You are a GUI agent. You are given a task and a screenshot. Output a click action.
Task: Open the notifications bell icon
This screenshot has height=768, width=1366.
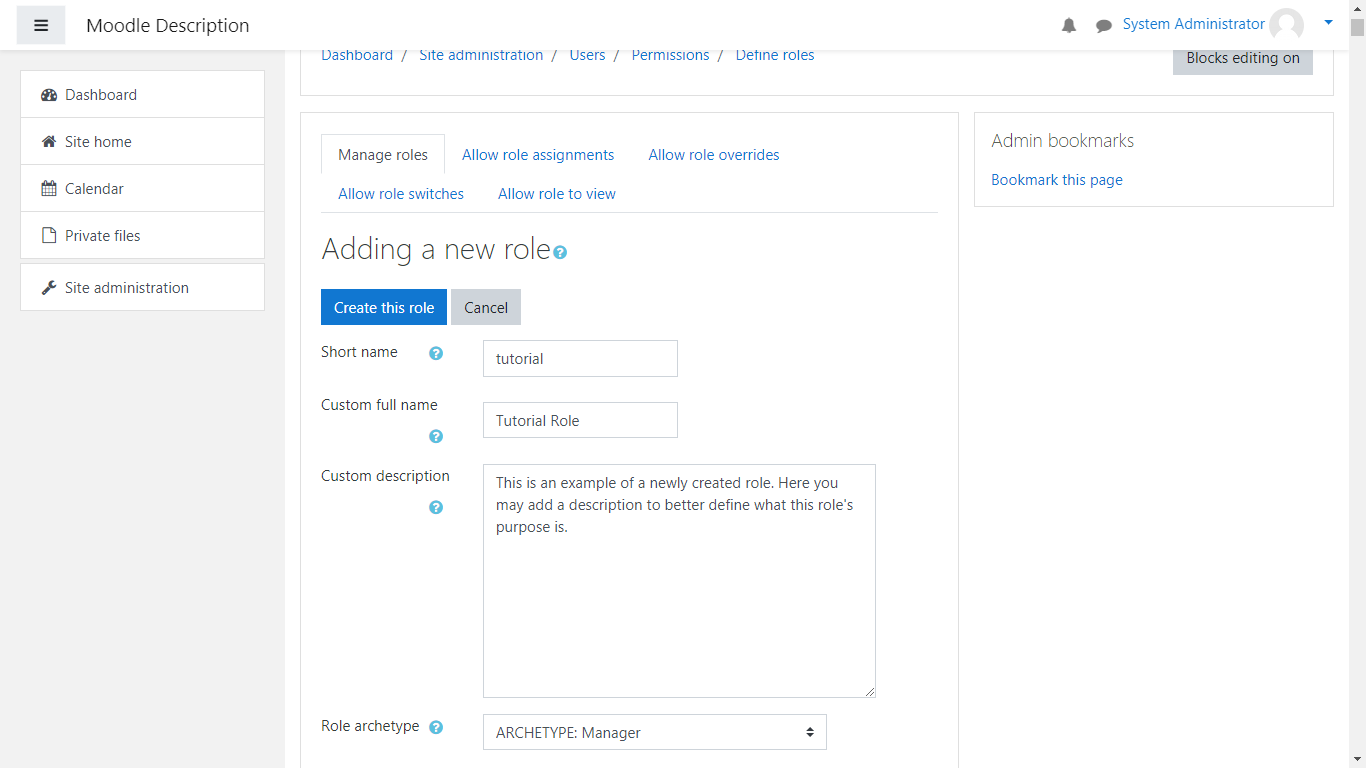1069,25
